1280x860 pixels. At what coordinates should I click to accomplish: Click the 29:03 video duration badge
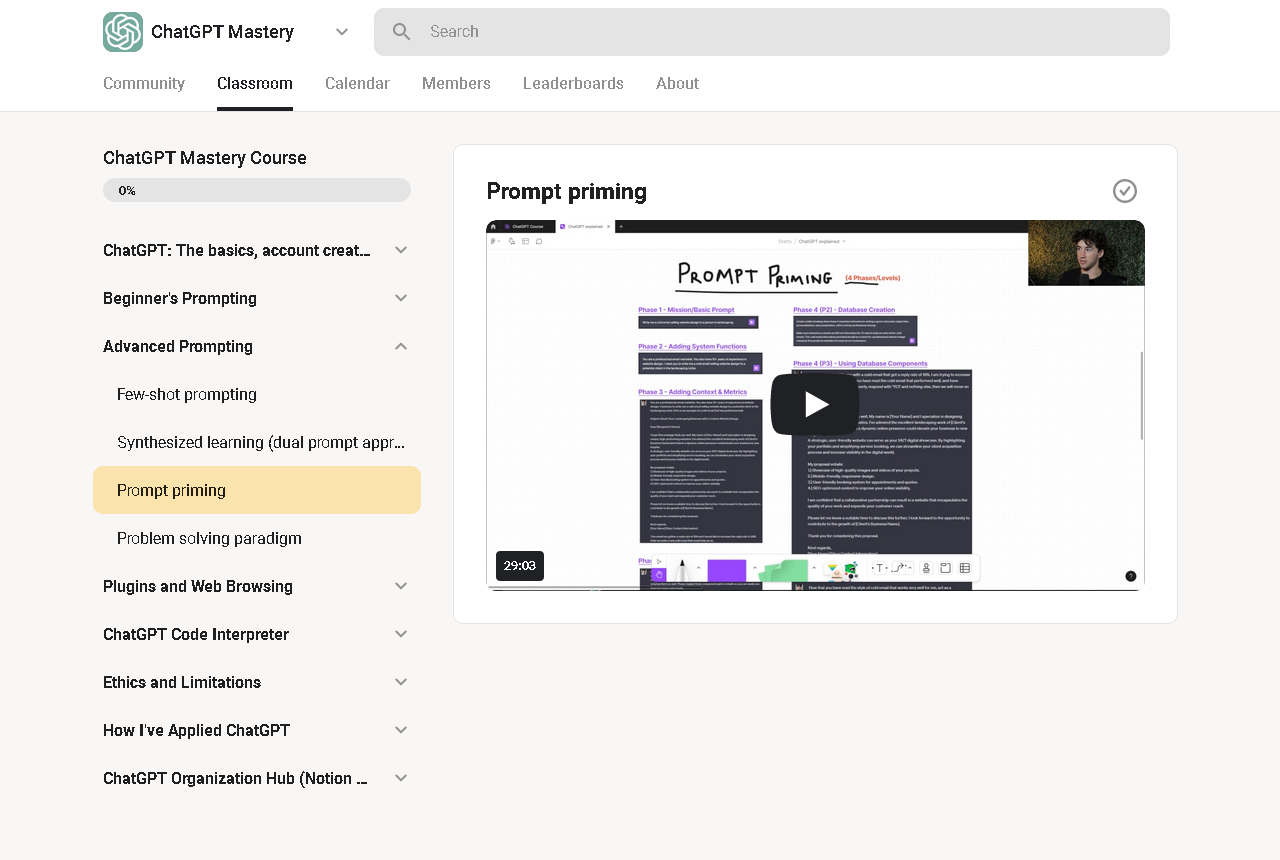coord(520,566)
